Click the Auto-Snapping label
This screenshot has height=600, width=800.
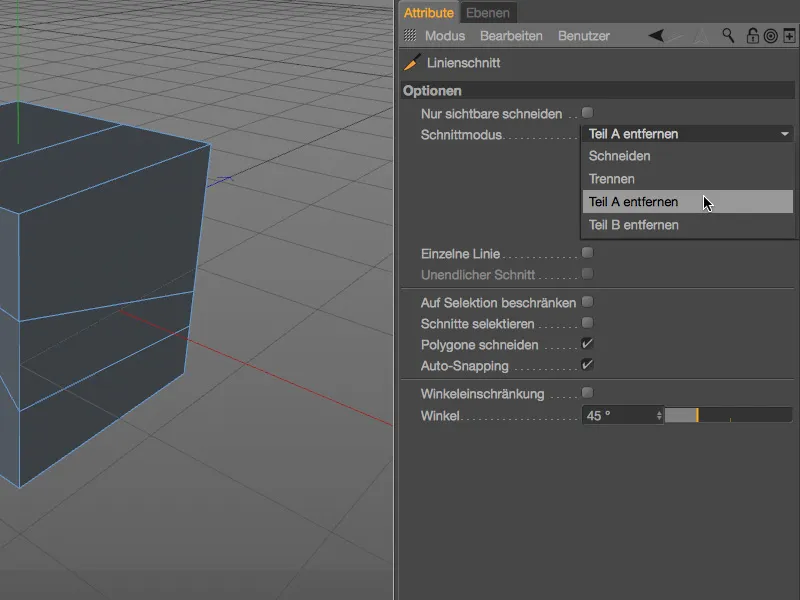[464, 366]
